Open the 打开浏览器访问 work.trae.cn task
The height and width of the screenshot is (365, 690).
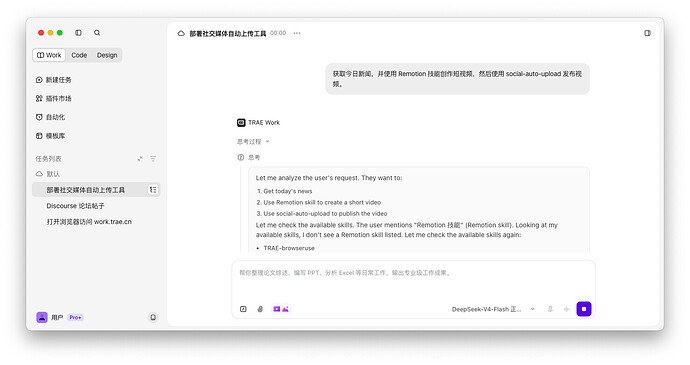tap(89, 221)
